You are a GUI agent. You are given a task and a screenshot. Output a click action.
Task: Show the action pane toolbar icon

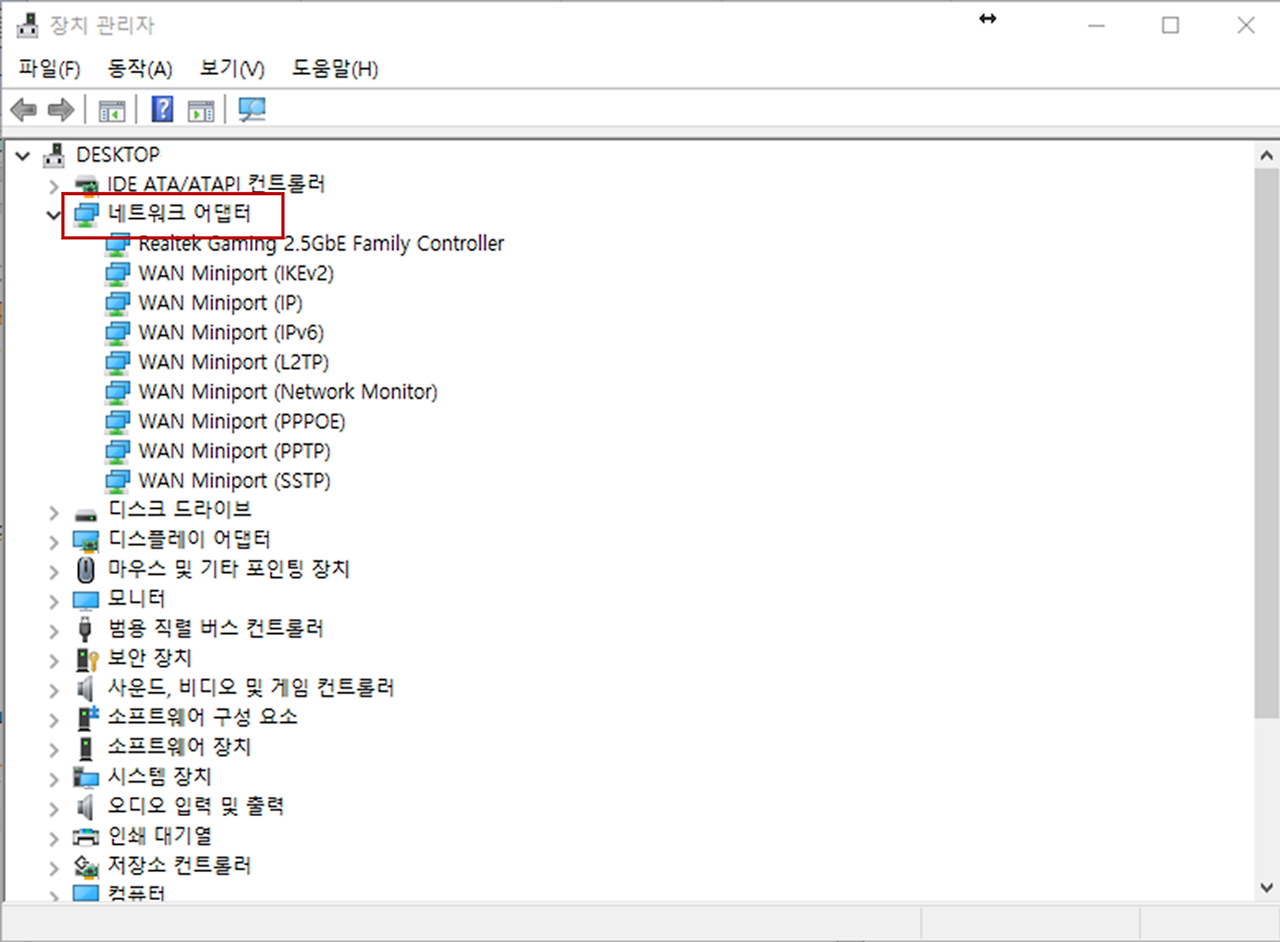click(x=201, y=110)
